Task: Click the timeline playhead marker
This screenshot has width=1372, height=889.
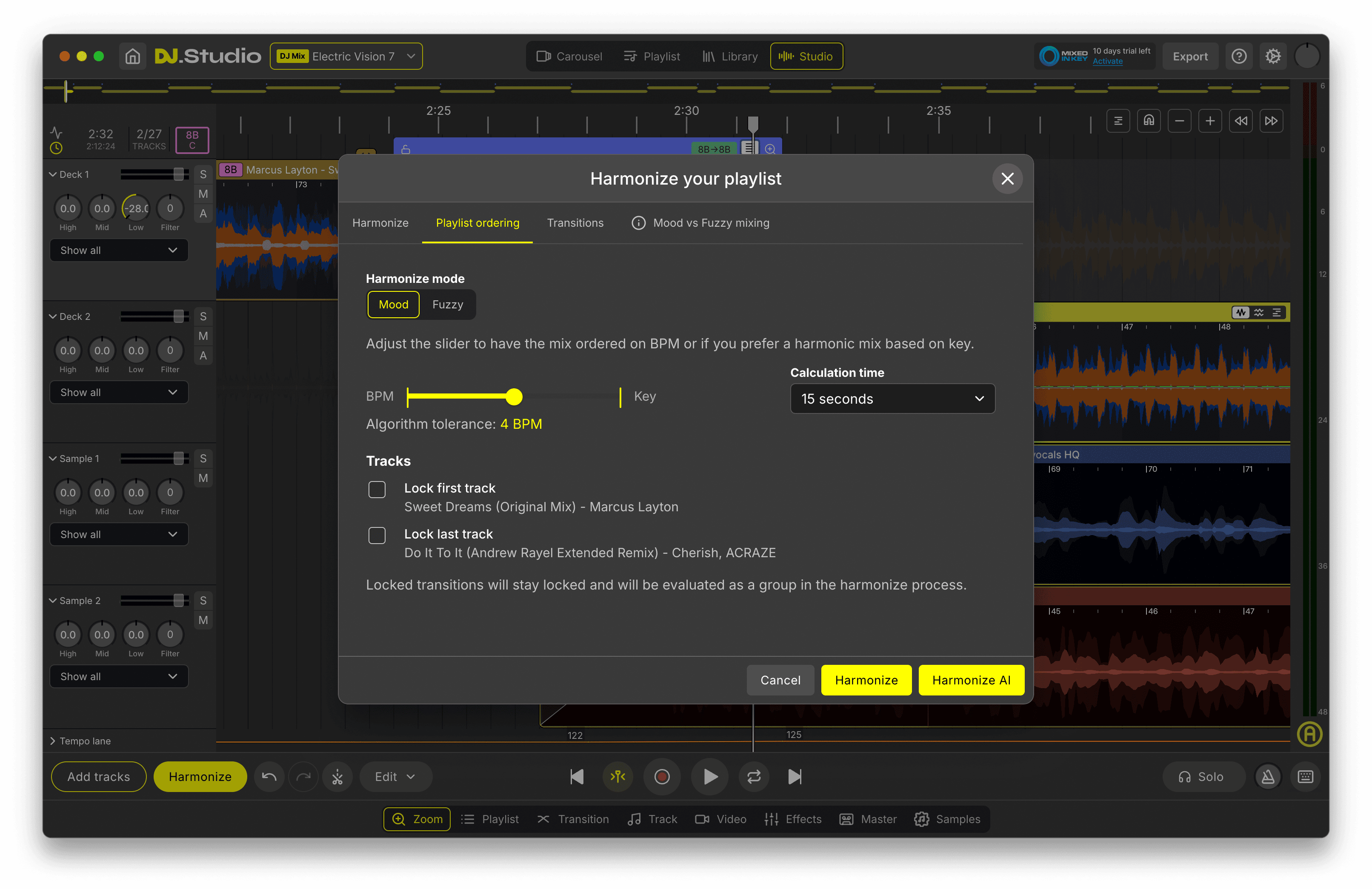Action: click(x=753, y=124)
